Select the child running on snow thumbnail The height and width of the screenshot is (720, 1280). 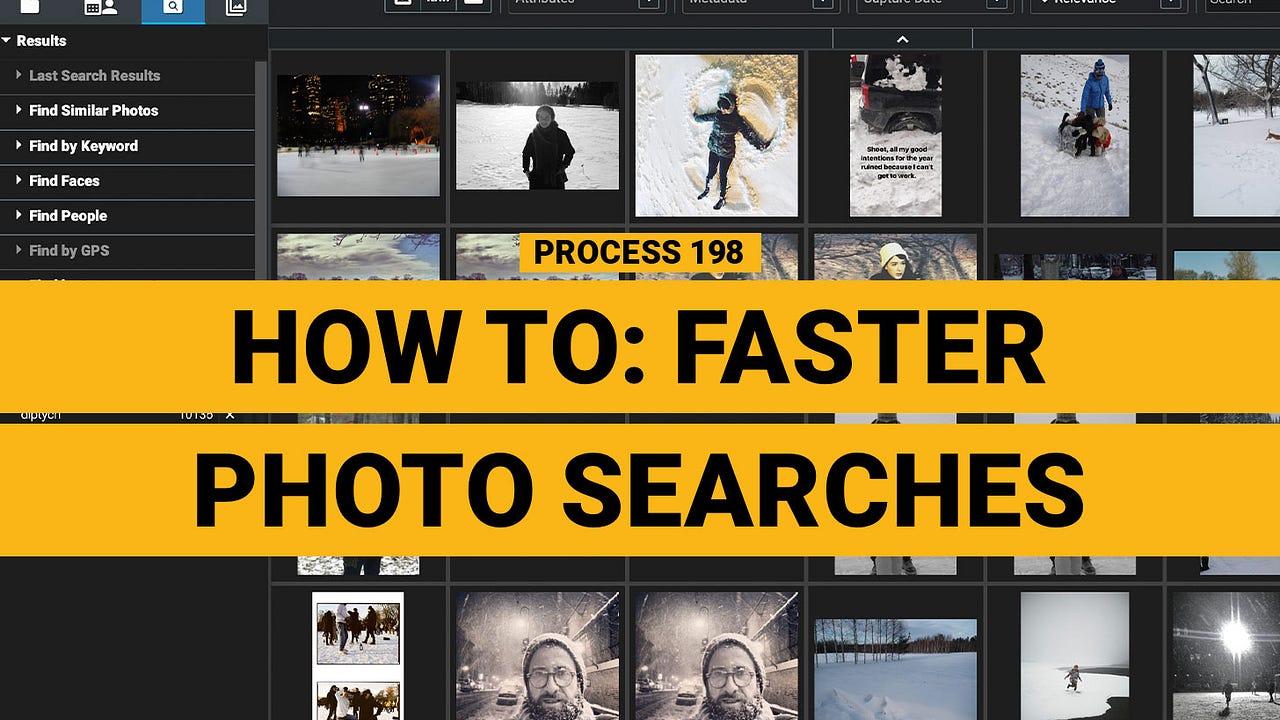tap(1074, 656)
